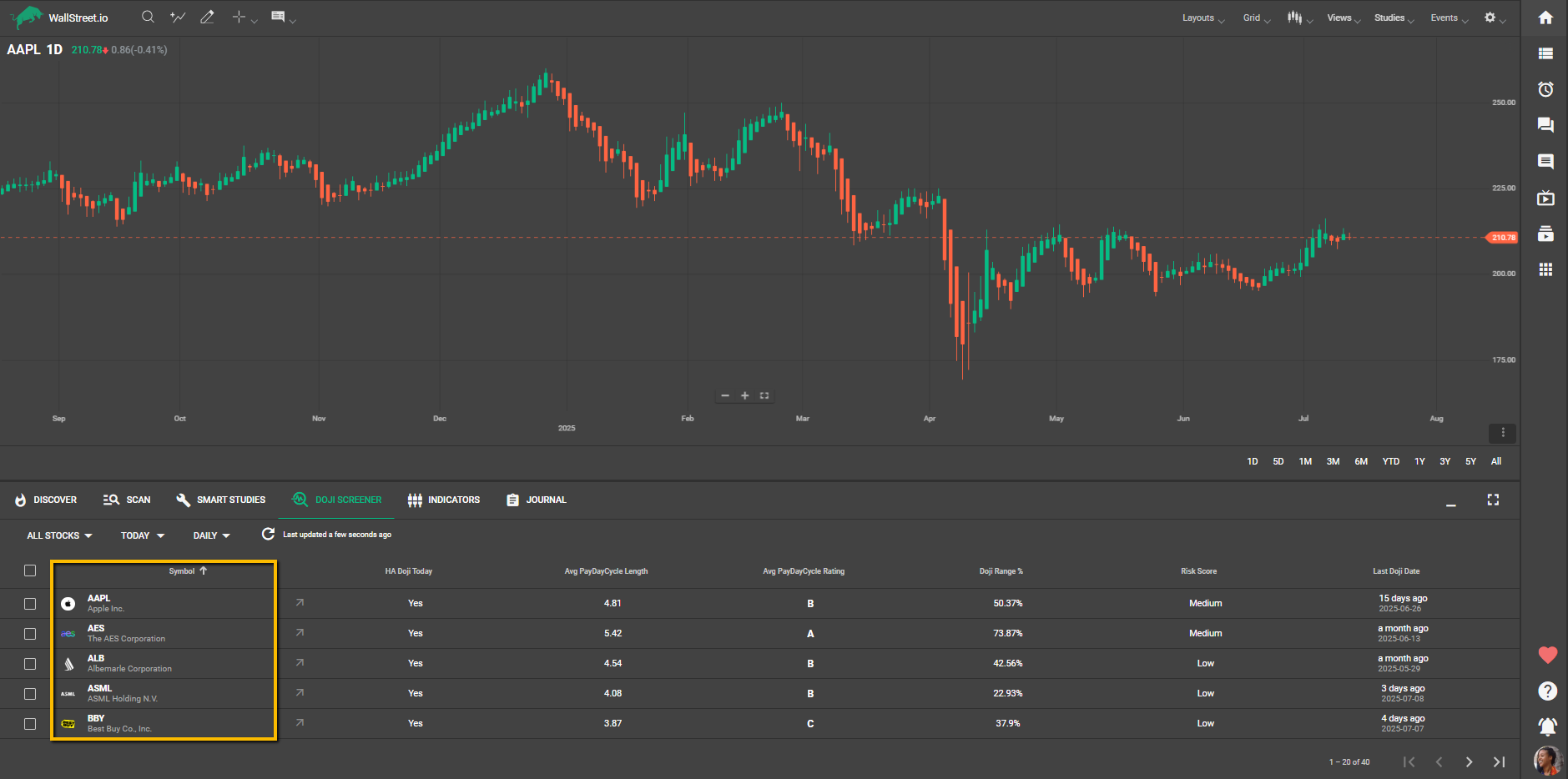Switch to the JOURNAL tab

[536, 500]
